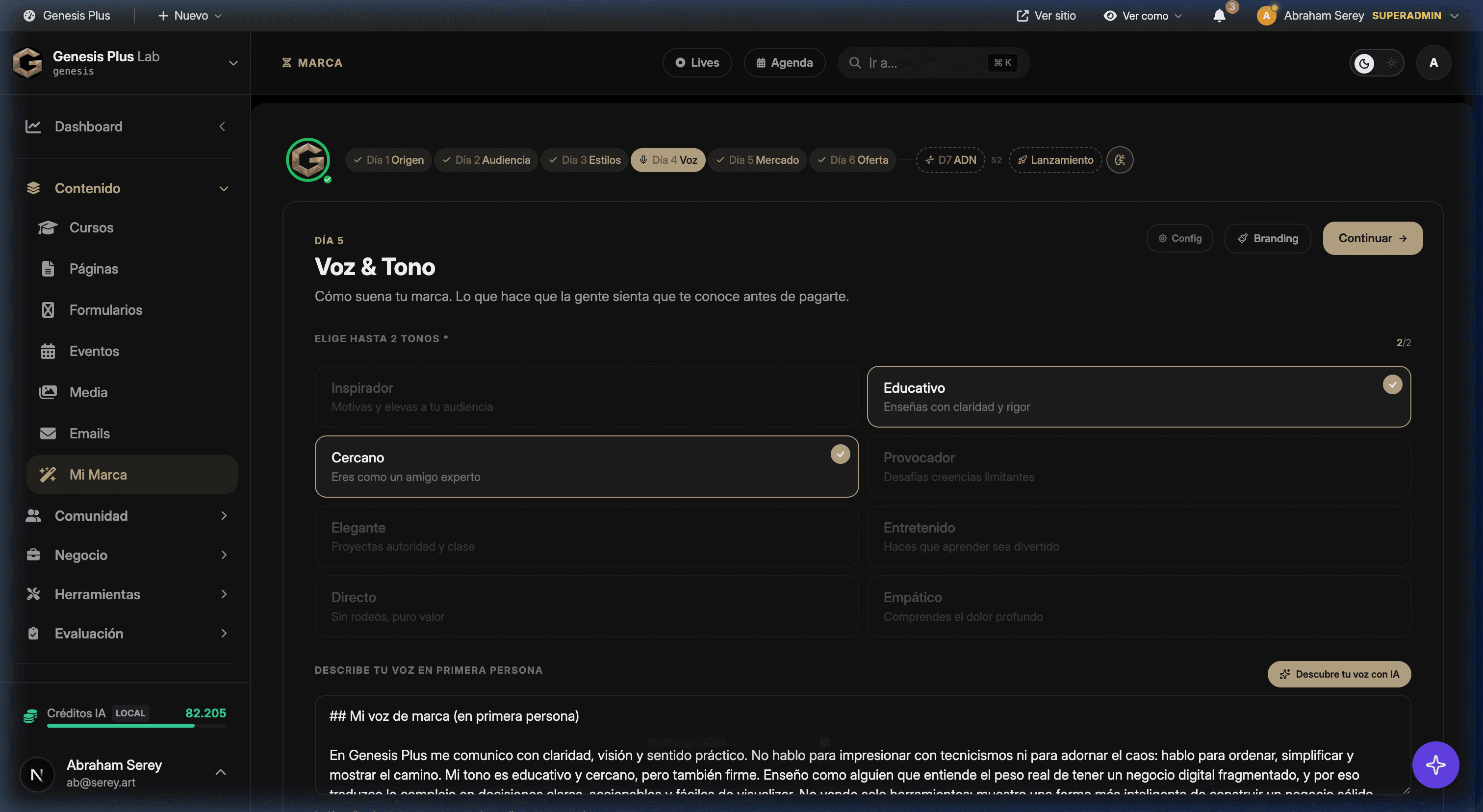
Task: Open the Nuevo dropdown
Action: [x=190, y=16]
